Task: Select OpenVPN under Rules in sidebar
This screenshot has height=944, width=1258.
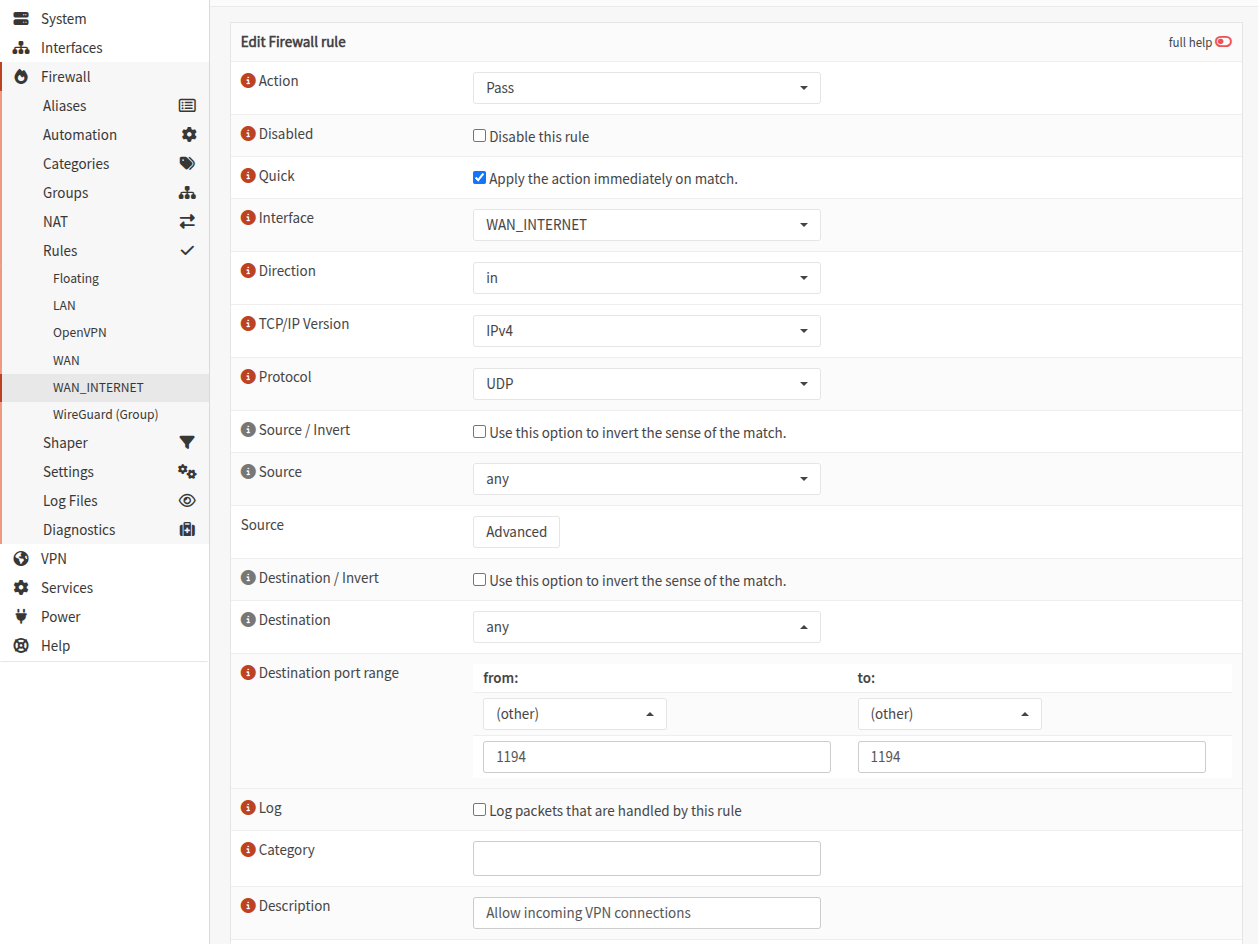Action: 79,332
